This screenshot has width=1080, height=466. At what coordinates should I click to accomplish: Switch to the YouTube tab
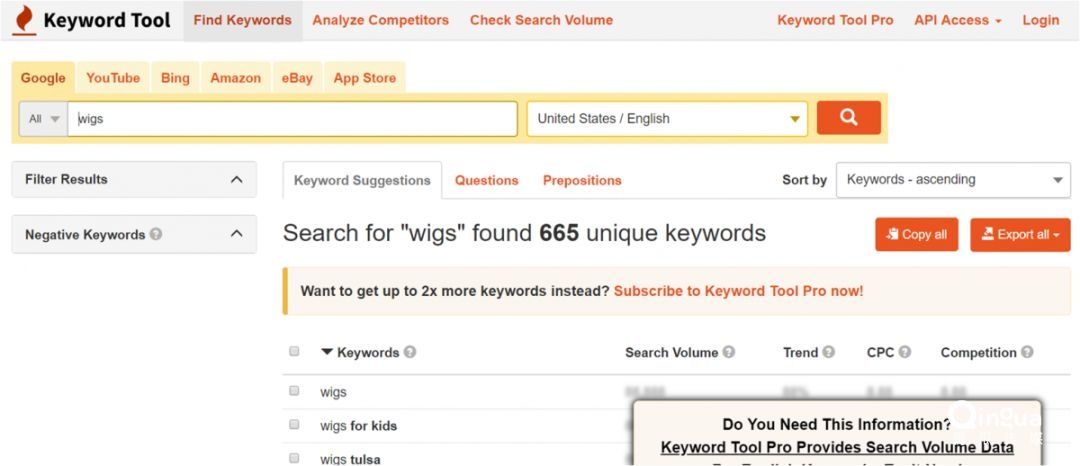pyautogui.click(x=113, y=78)
